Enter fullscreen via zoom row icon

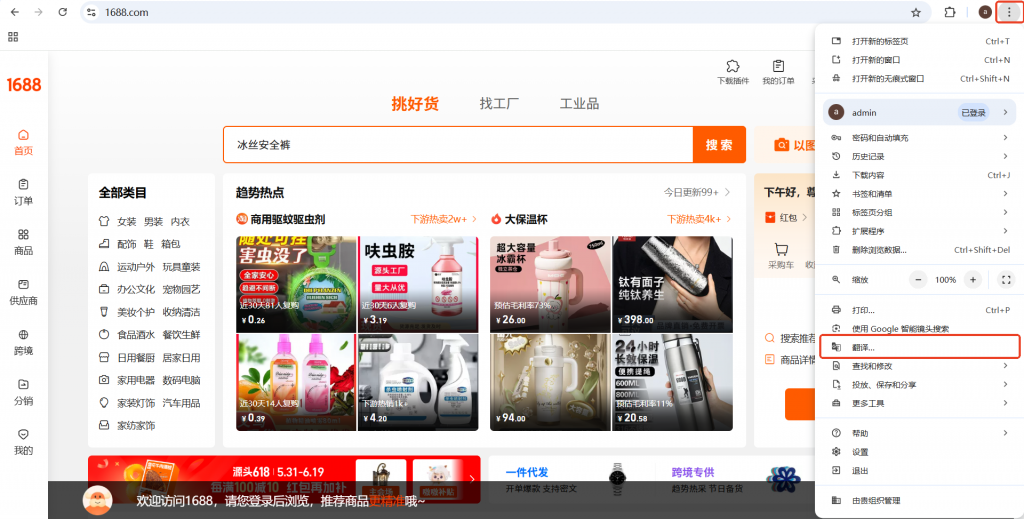(x=1006, y=280)
